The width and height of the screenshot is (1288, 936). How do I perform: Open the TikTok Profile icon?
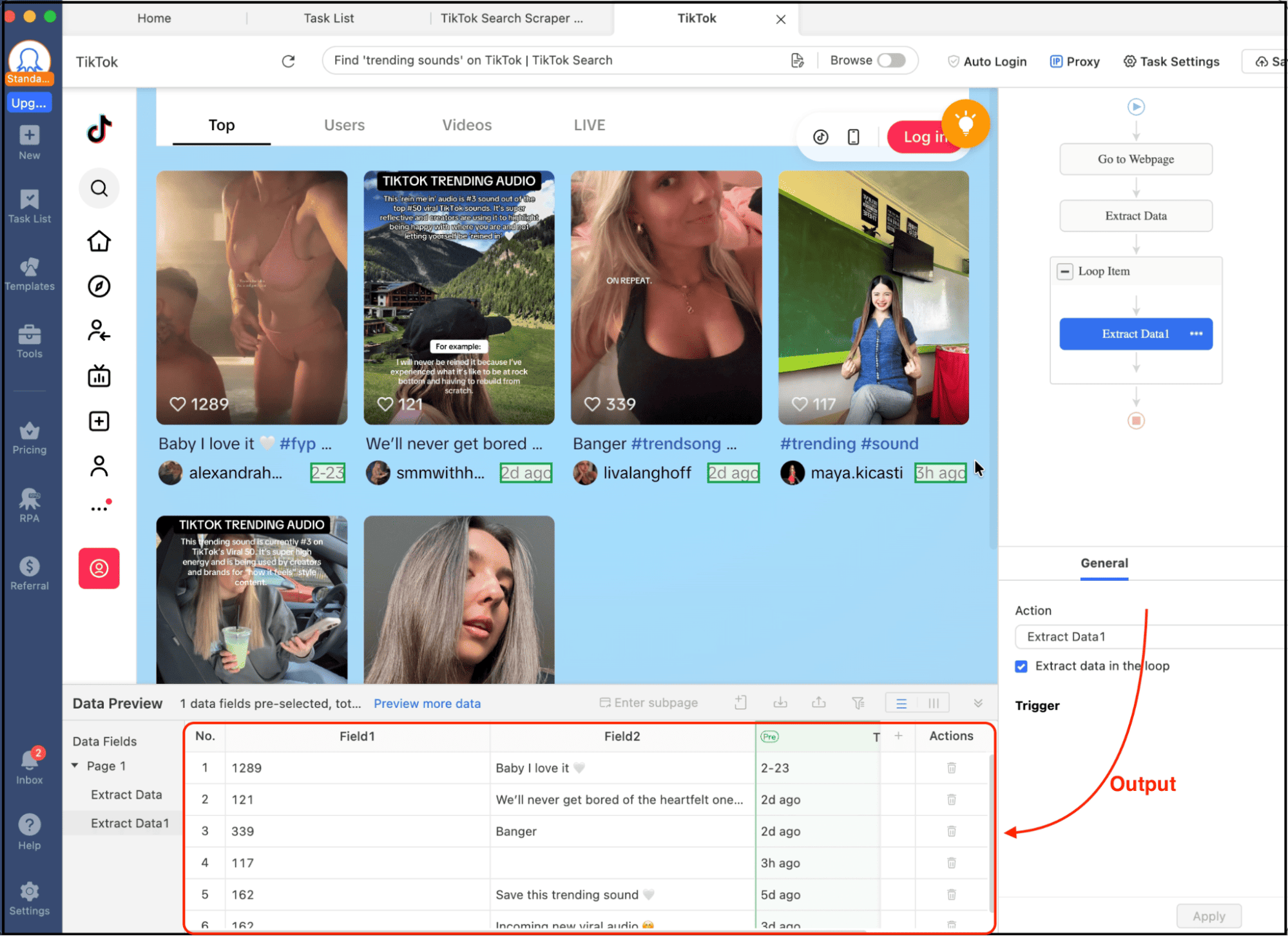(x=99, y=466)
